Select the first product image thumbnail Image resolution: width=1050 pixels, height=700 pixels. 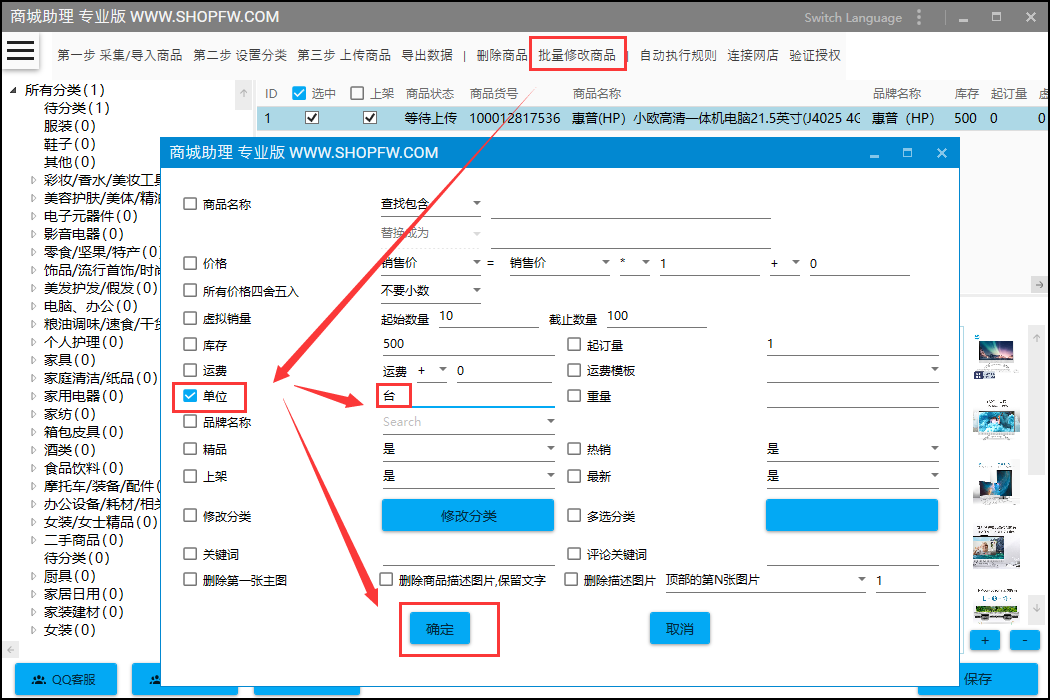coord(996,358)
